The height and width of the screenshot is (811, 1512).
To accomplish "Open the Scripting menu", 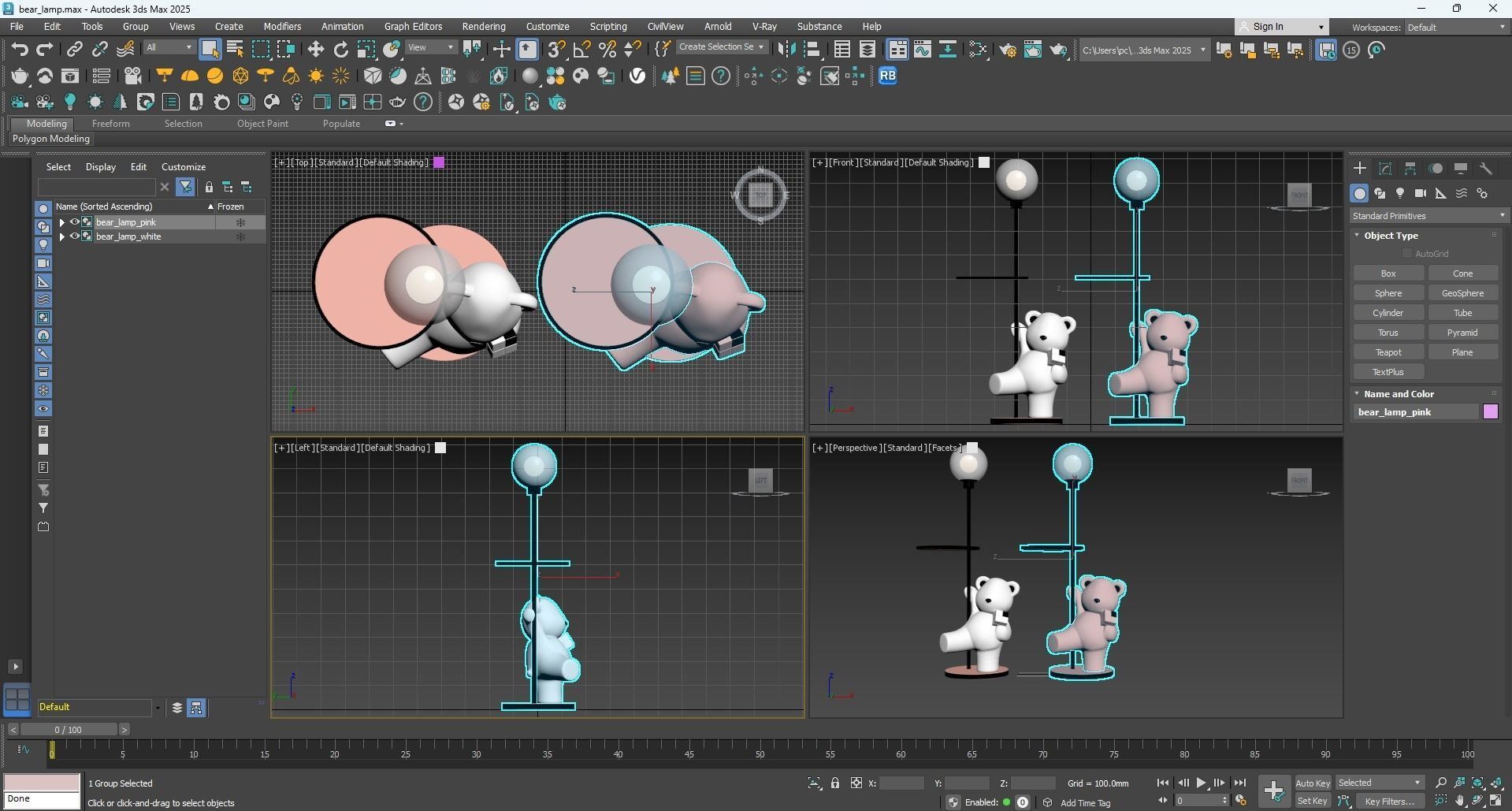I will pos(608,26).
